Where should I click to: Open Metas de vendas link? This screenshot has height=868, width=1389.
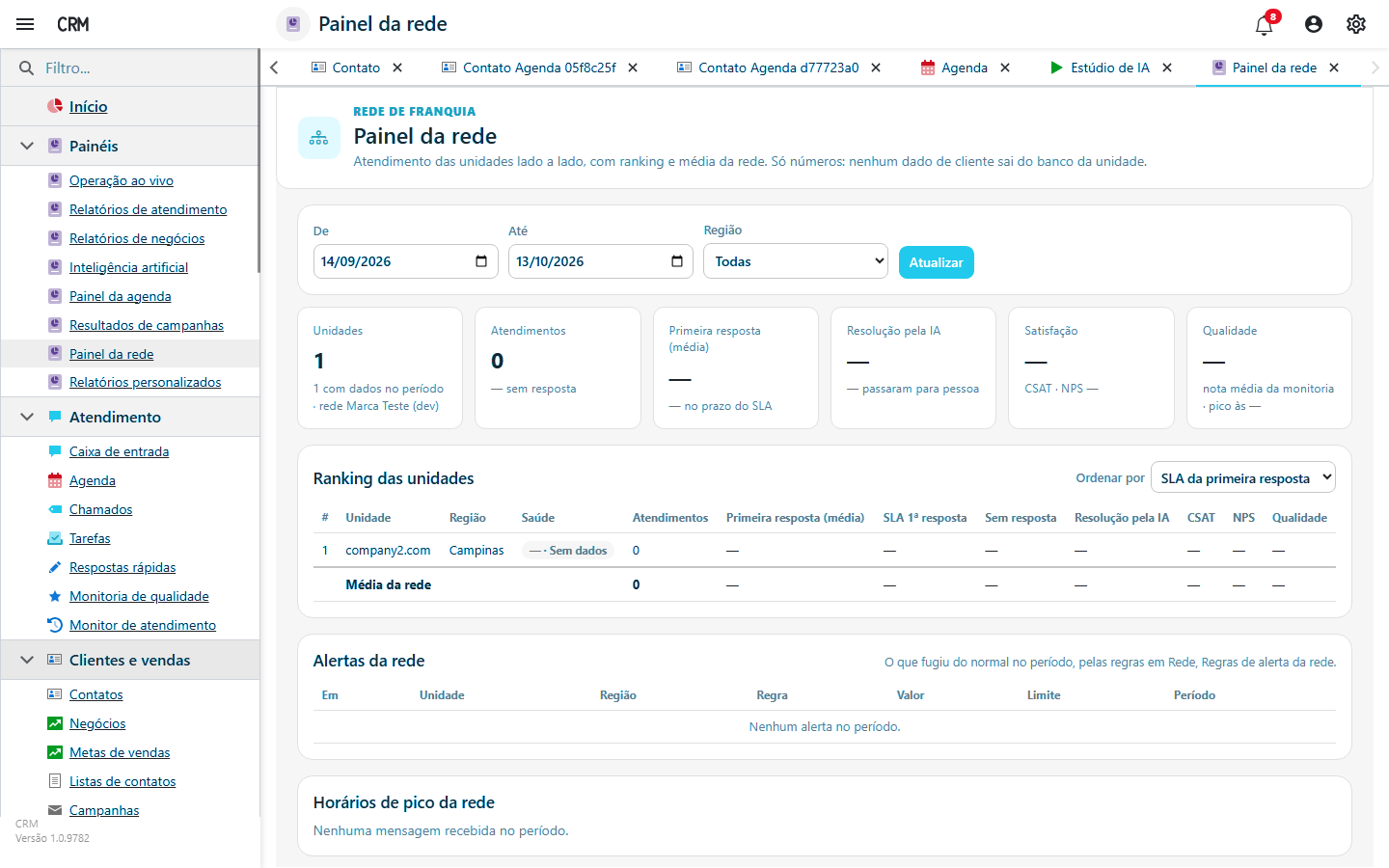coord(120,752)
